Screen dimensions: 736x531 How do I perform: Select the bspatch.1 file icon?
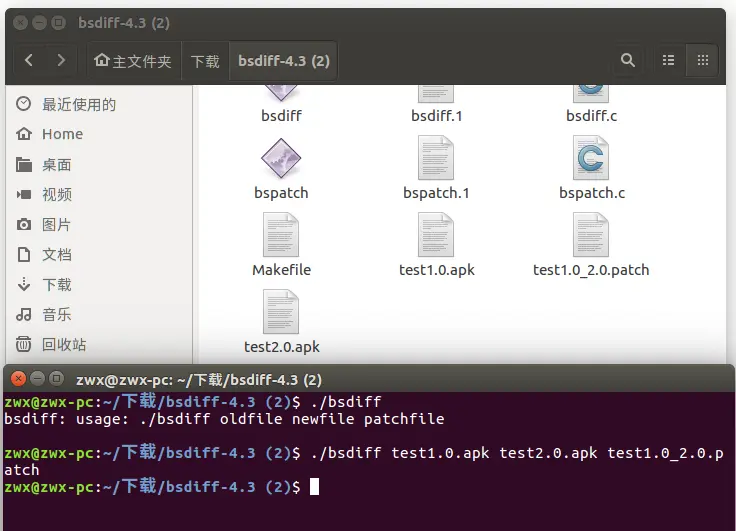pos(436,158)
